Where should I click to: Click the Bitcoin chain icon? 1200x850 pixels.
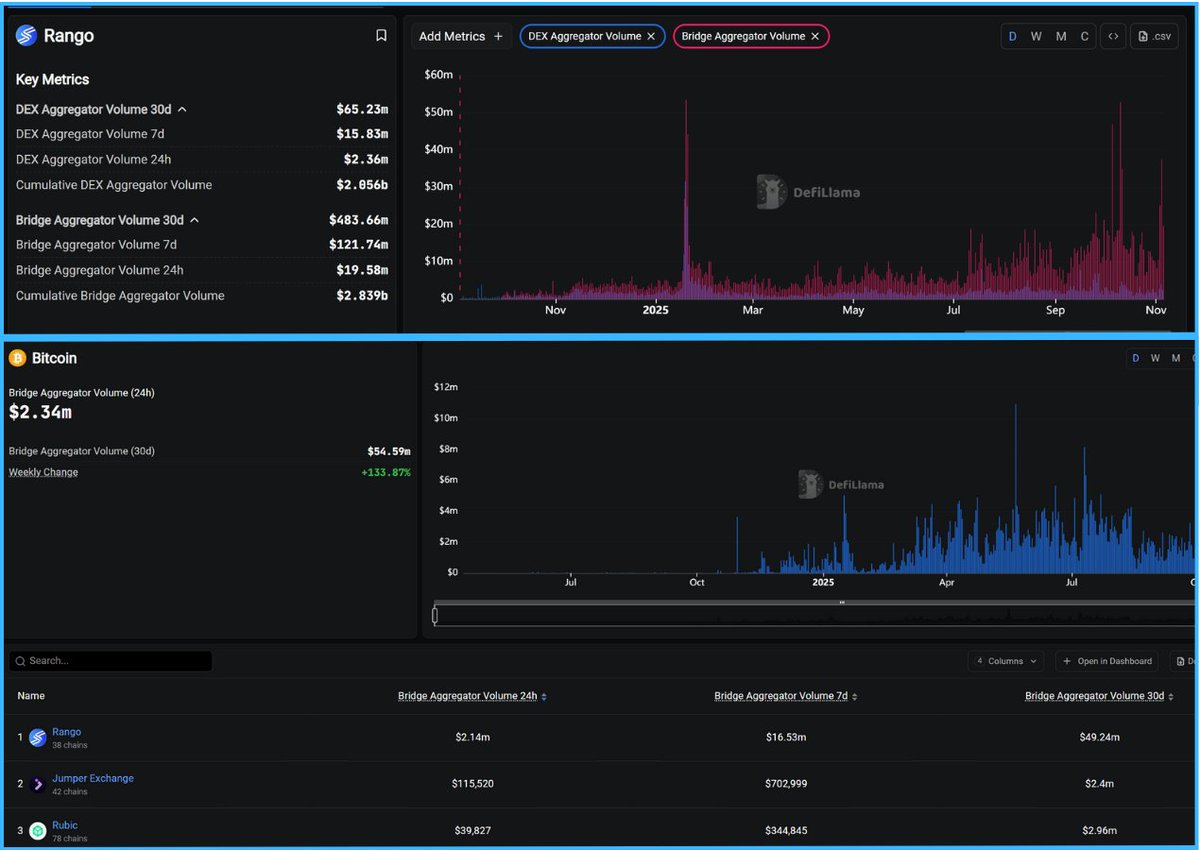[x=17, y=358]
